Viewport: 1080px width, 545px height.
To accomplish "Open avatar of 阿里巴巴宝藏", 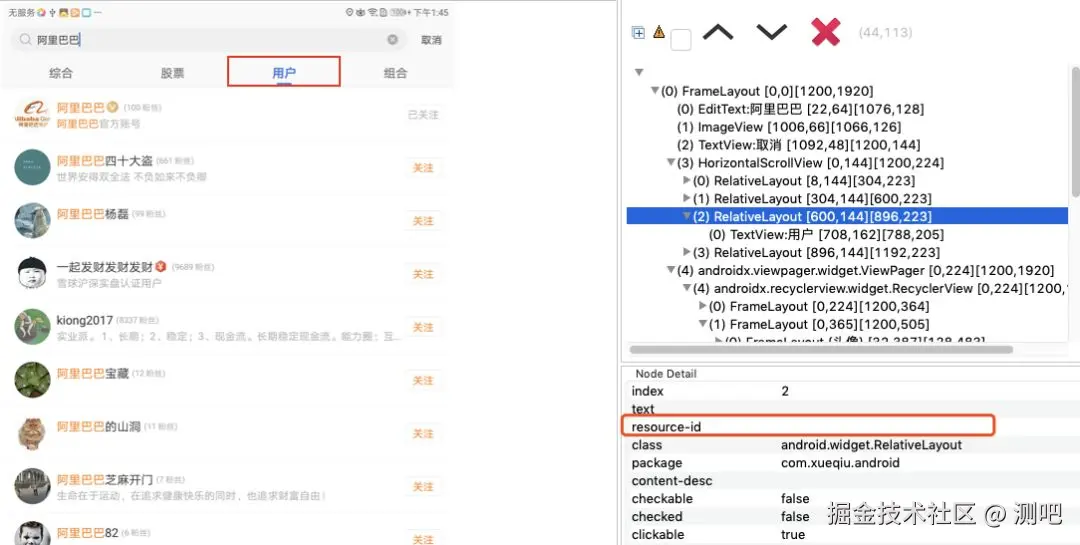I will 32,380.
